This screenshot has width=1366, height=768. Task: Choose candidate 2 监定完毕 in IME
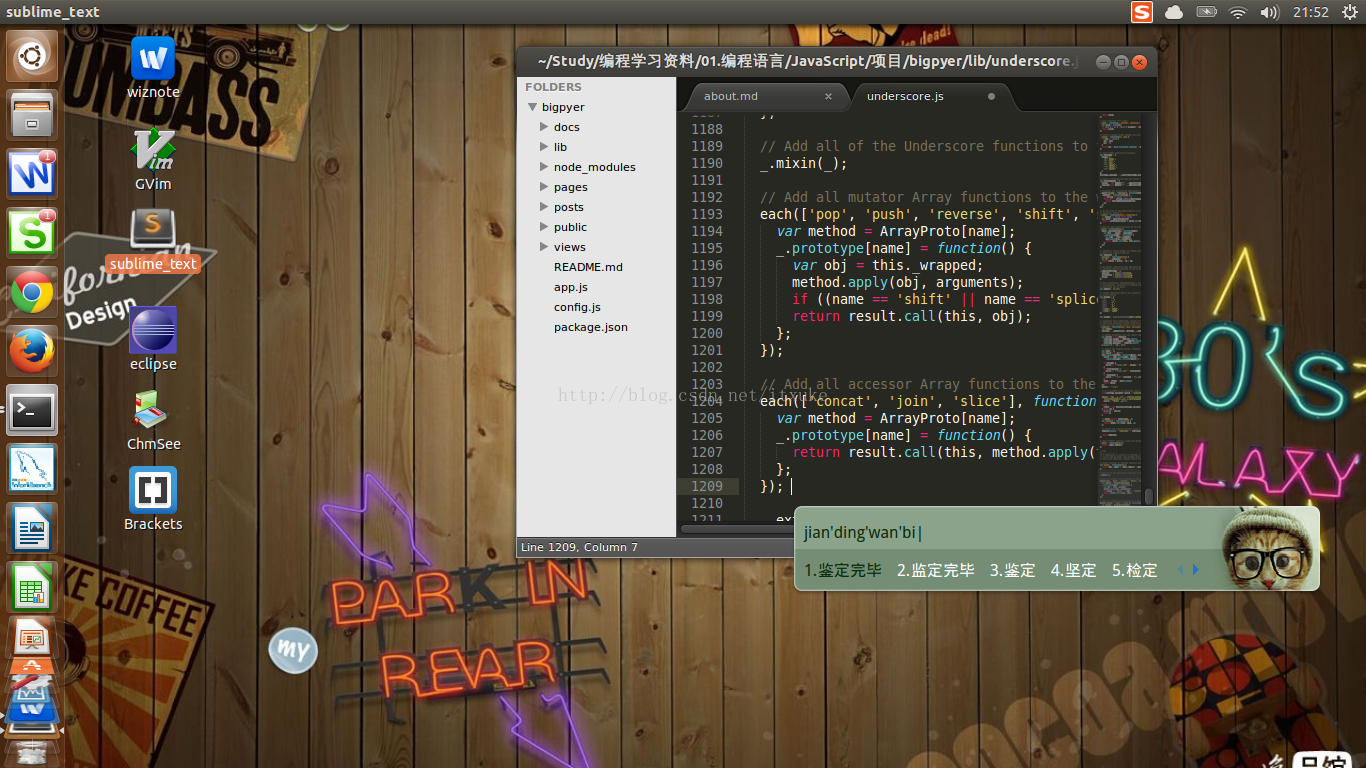click(935, 570)
